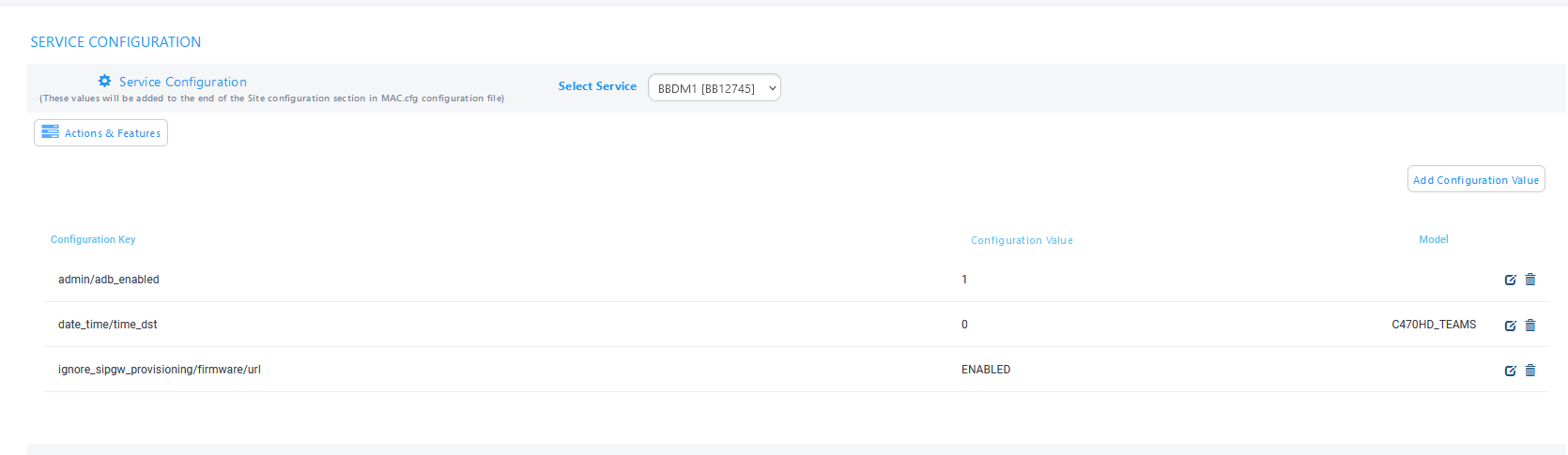This screenshot has width=1568, height=455.
Task: Click the BBDM1 [BB12745] dropdown arrow
Action: pyautogui.click(x=772, y=88)
